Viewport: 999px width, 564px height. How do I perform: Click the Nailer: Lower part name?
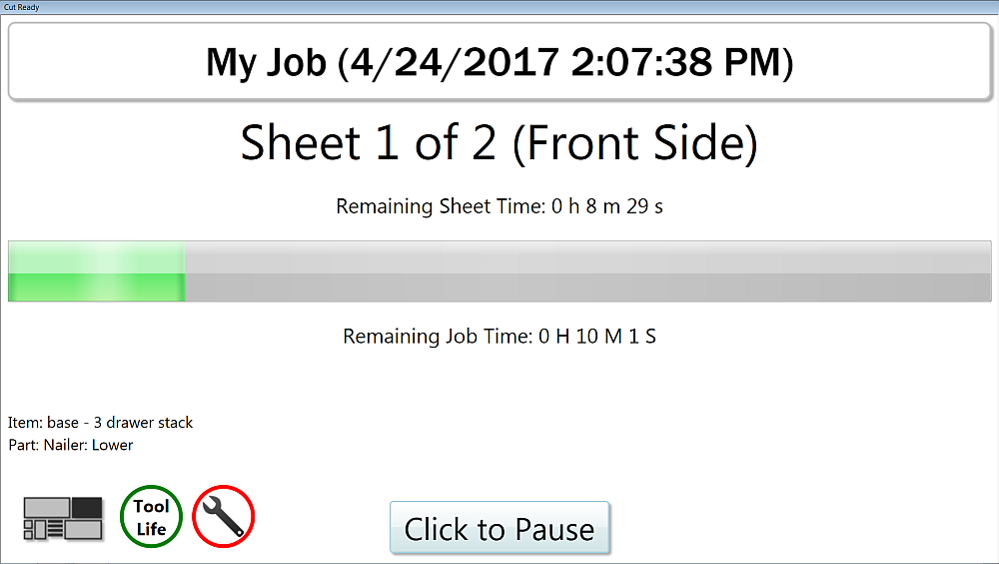(x=88, y=445)
